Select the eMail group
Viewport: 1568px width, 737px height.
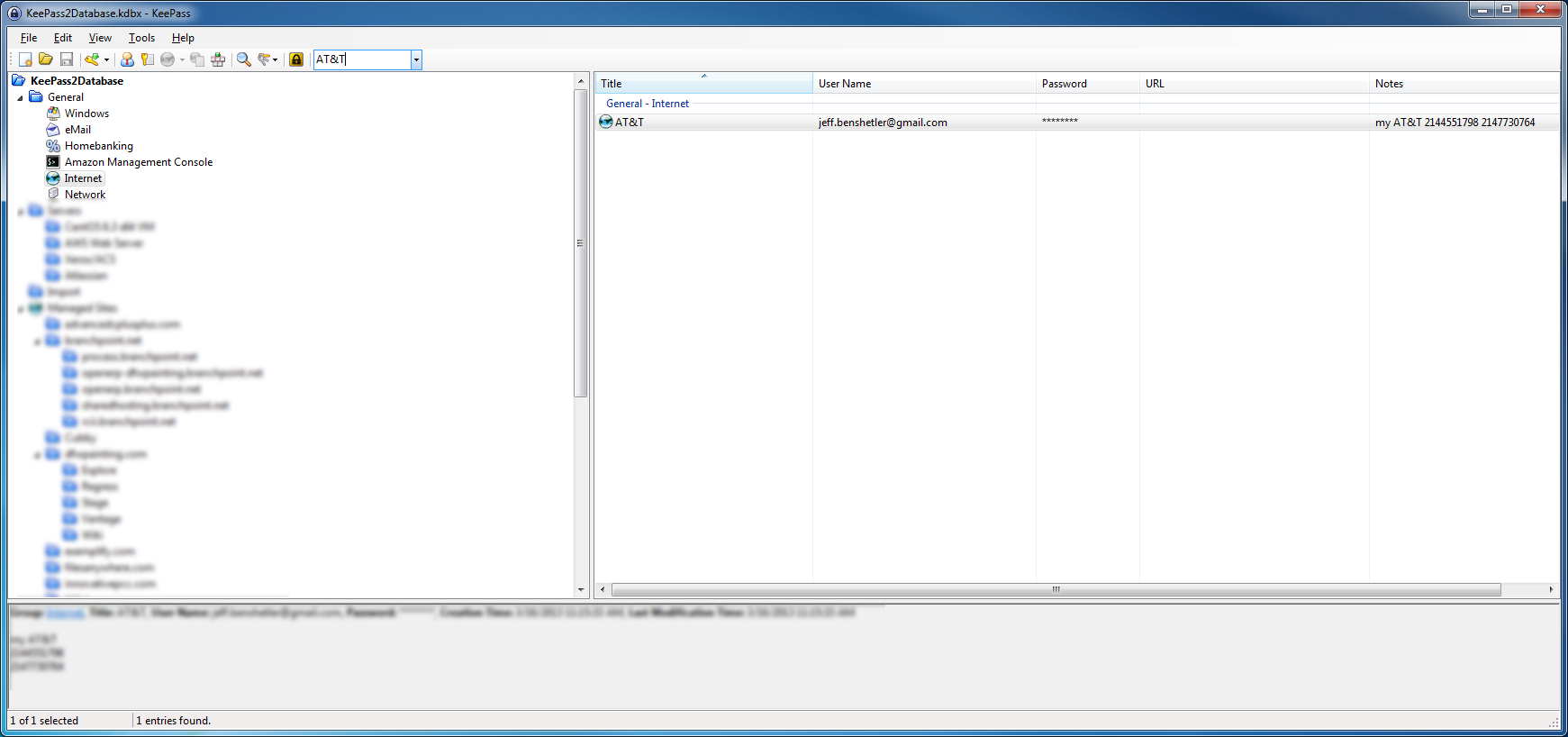coord(77,130)
